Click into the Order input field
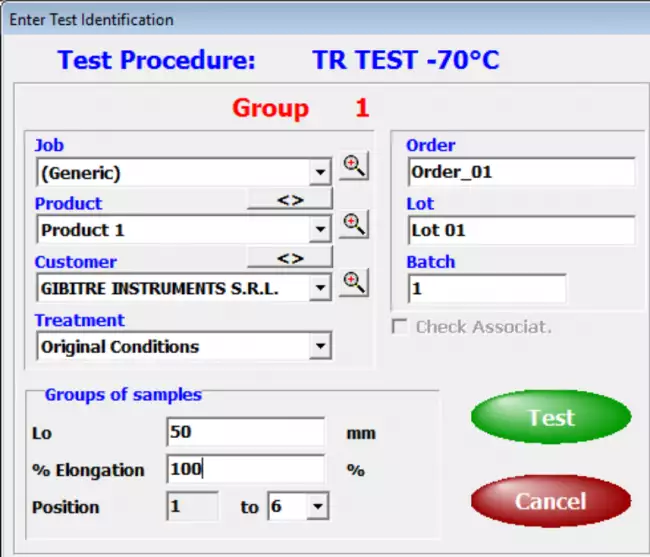650x557 pixels. [520, 172]
